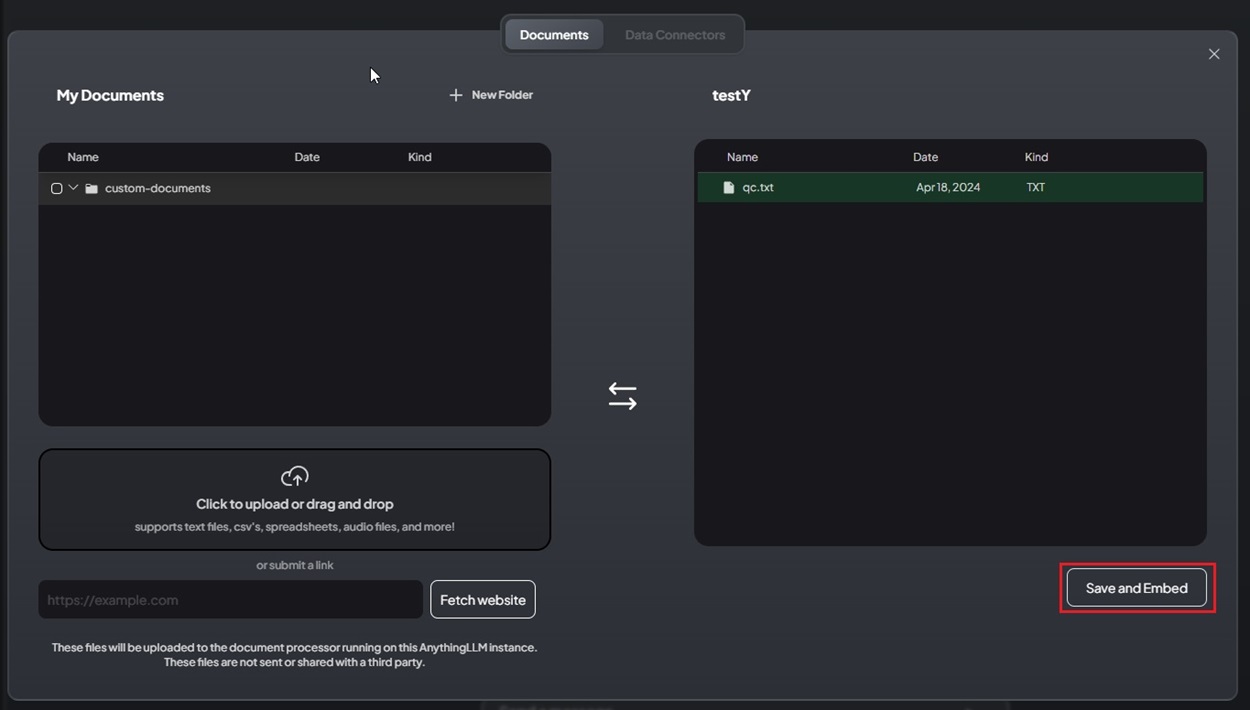Screen dimensions: 1250x710
Task: Click the cloud upload icon
Action: 294,476
